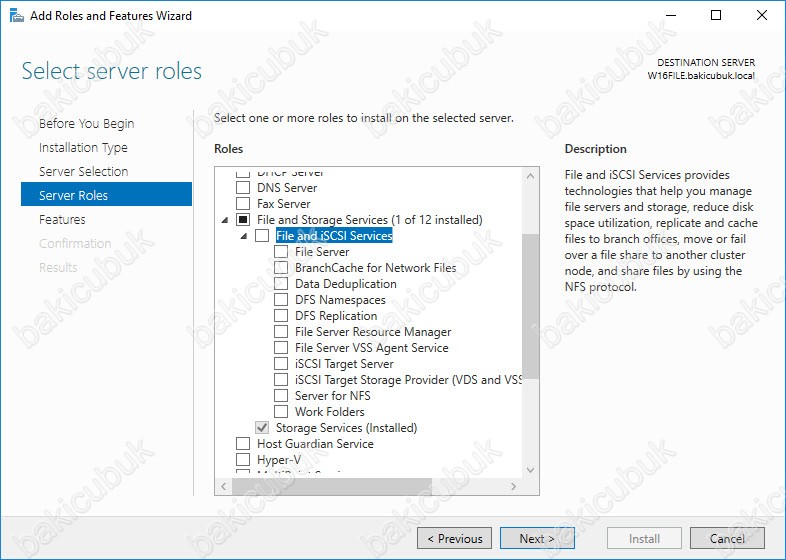
Task: Check the Work Folders checkbox
Action: [x=281, y=412]
